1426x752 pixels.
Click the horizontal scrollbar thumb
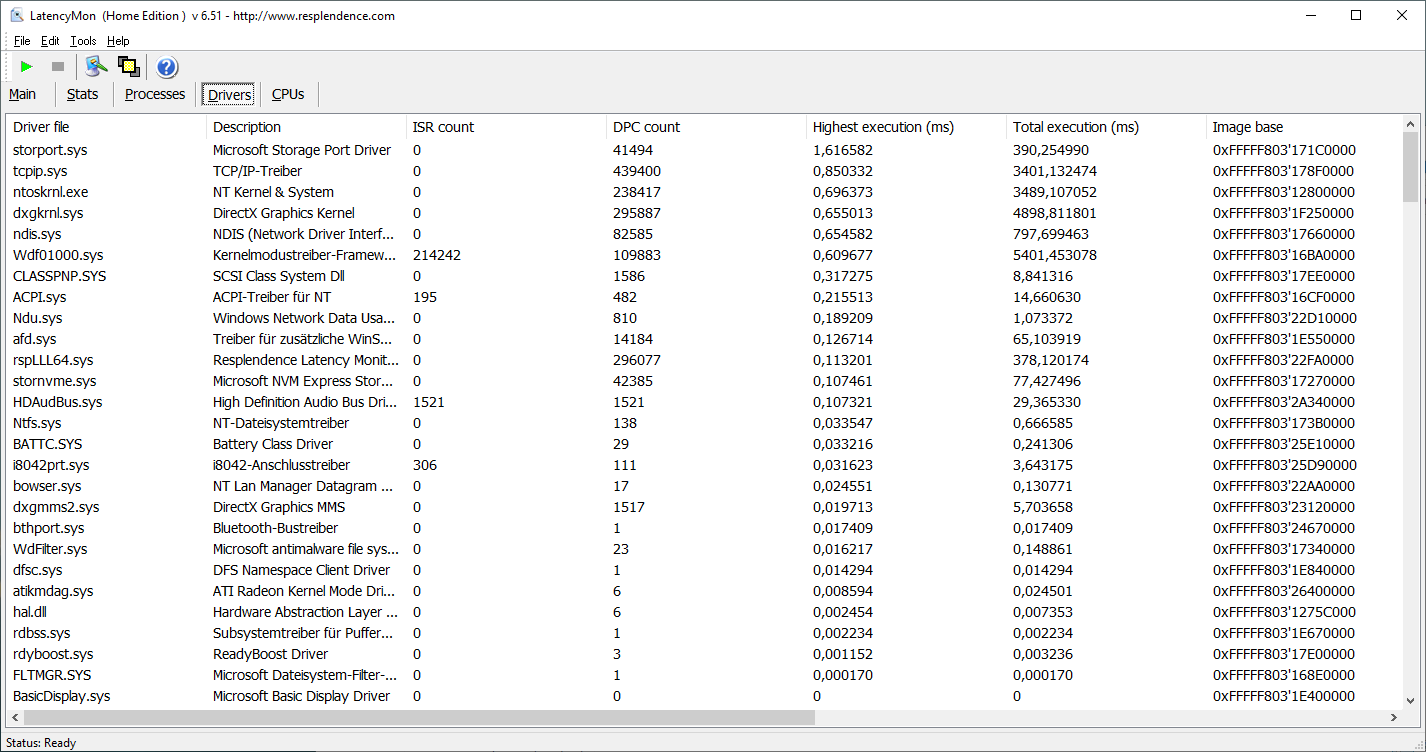(420, 717)
